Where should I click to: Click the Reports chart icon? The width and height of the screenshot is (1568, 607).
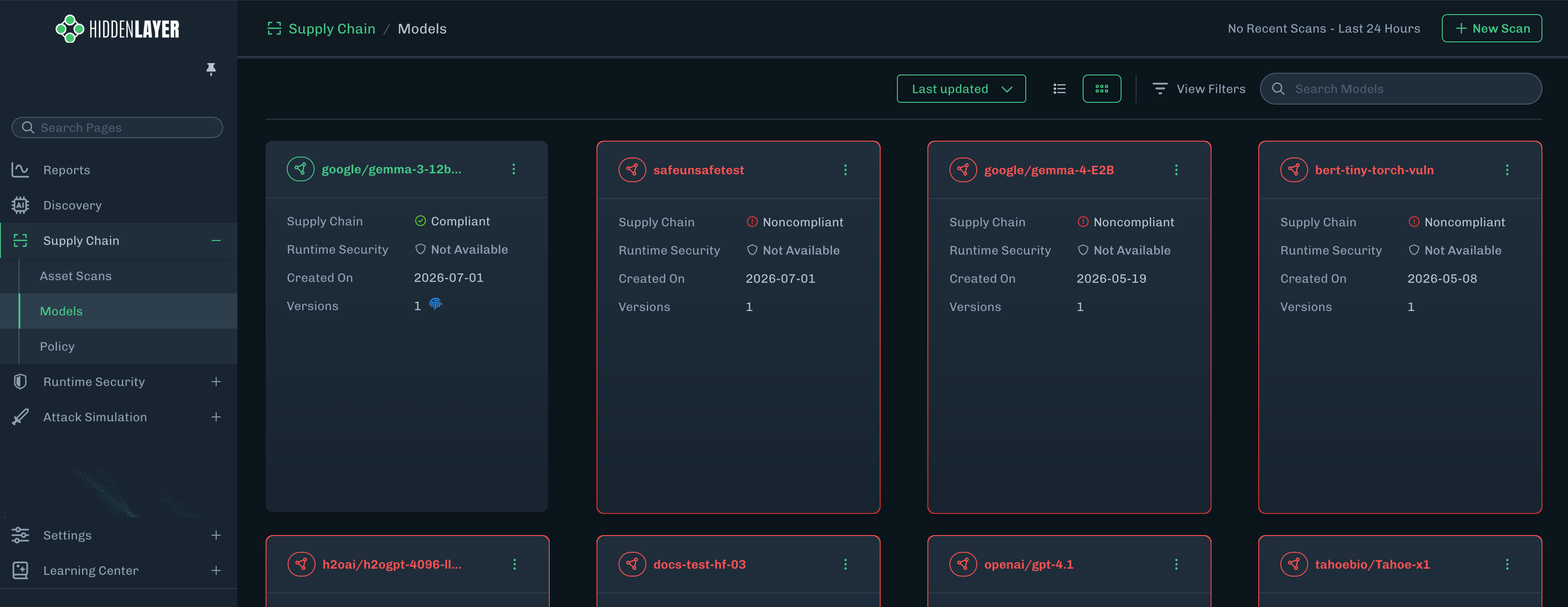click(x=20, y=170)
